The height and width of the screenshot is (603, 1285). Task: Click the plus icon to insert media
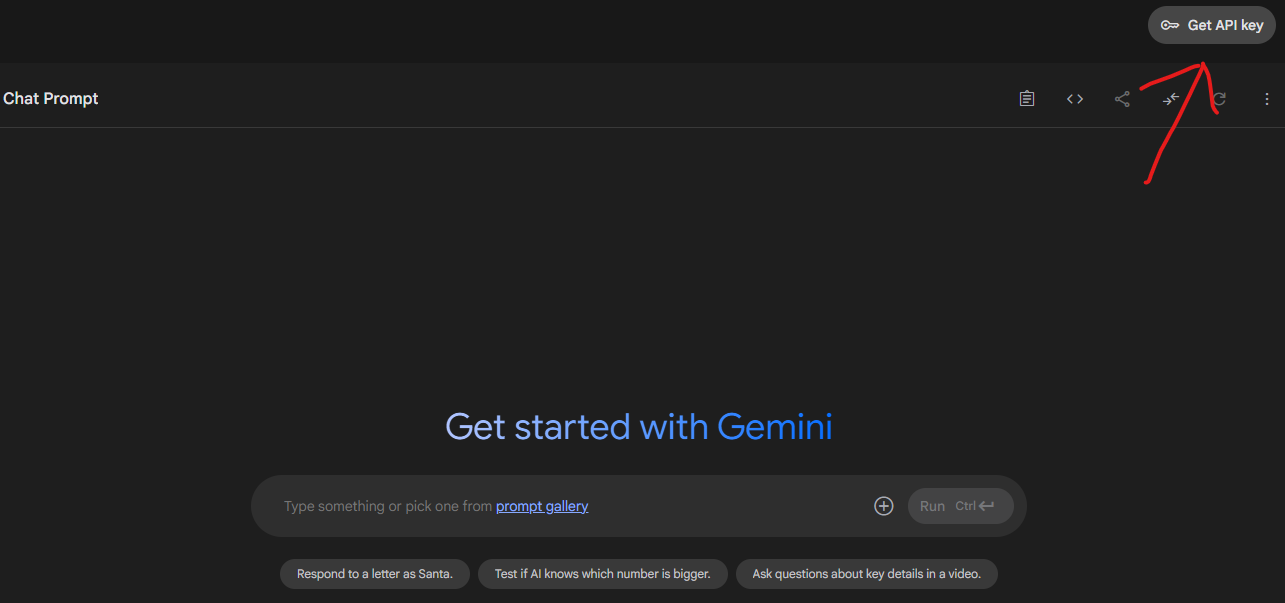884,506
